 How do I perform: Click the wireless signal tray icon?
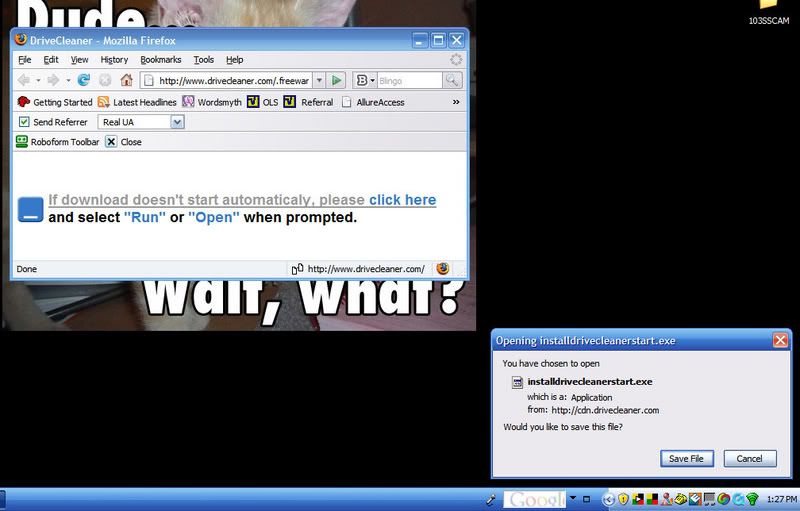coord(752,499)
